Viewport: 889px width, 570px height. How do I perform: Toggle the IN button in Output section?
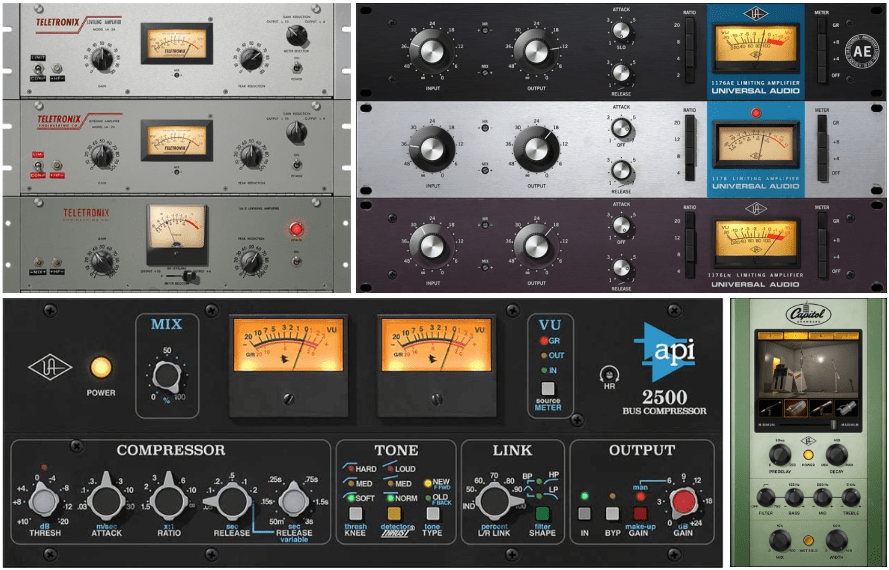[x=586, y=513]
